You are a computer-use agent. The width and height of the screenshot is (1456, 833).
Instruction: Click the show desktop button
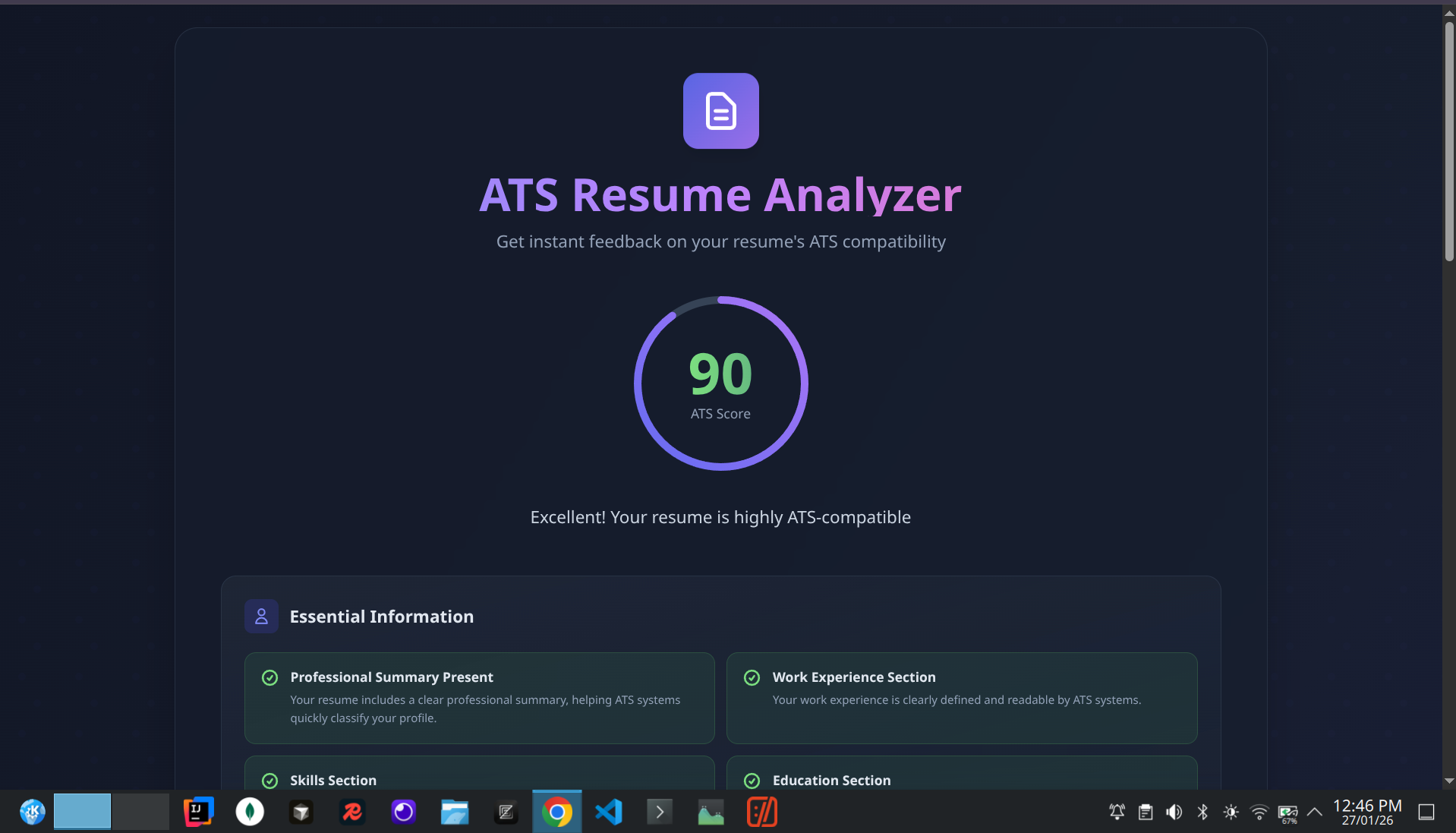(1427, 811)
